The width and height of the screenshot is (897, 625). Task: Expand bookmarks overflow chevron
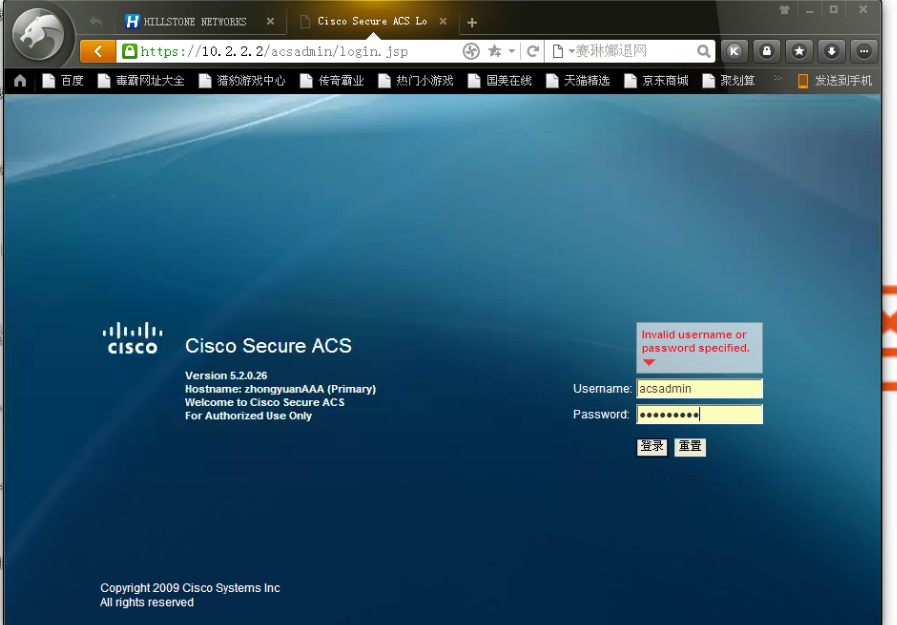coord(777,78)
